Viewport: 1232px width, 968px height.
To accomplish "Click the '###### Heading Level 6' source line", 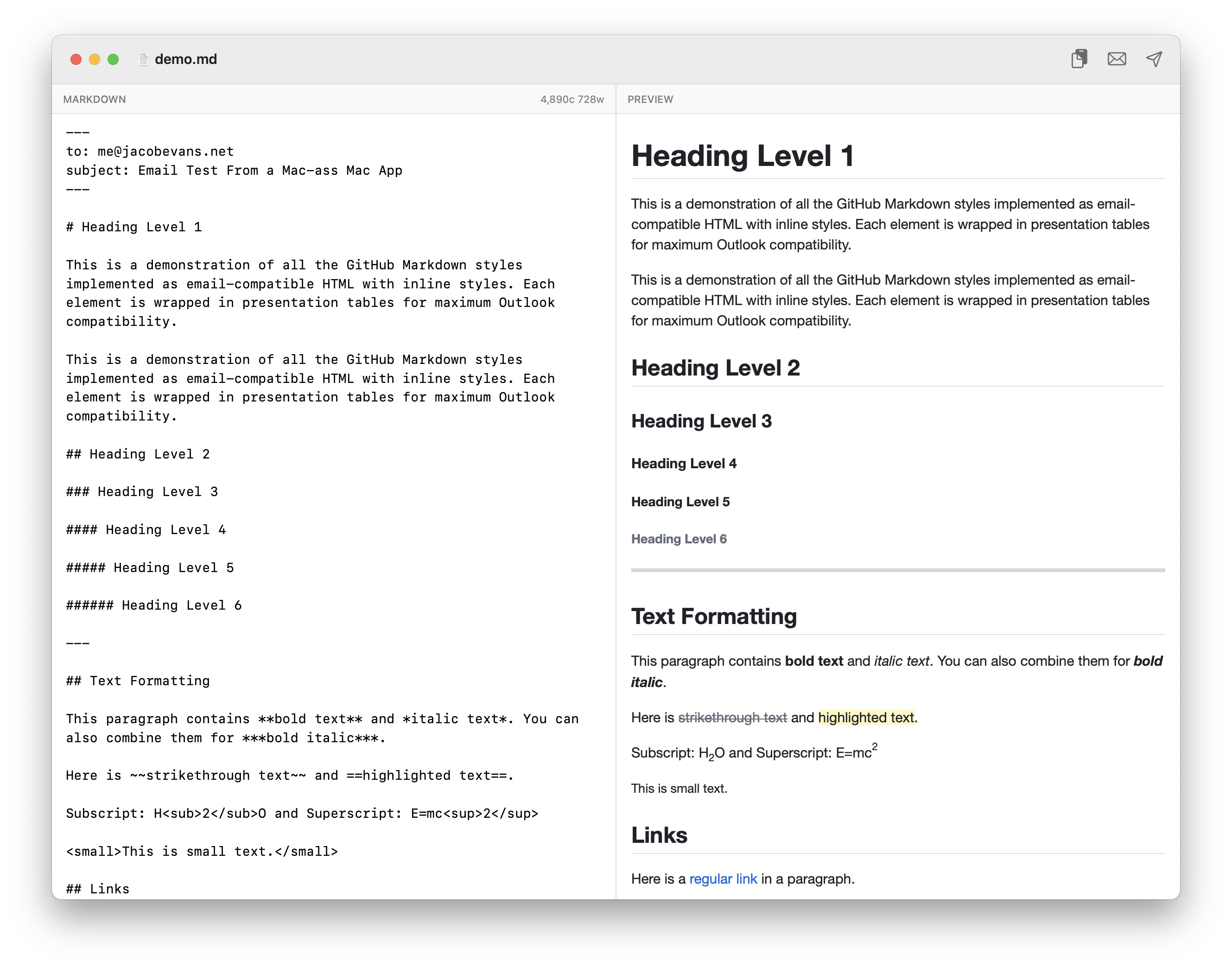I will pyautogui.click(x=153, y=605).
